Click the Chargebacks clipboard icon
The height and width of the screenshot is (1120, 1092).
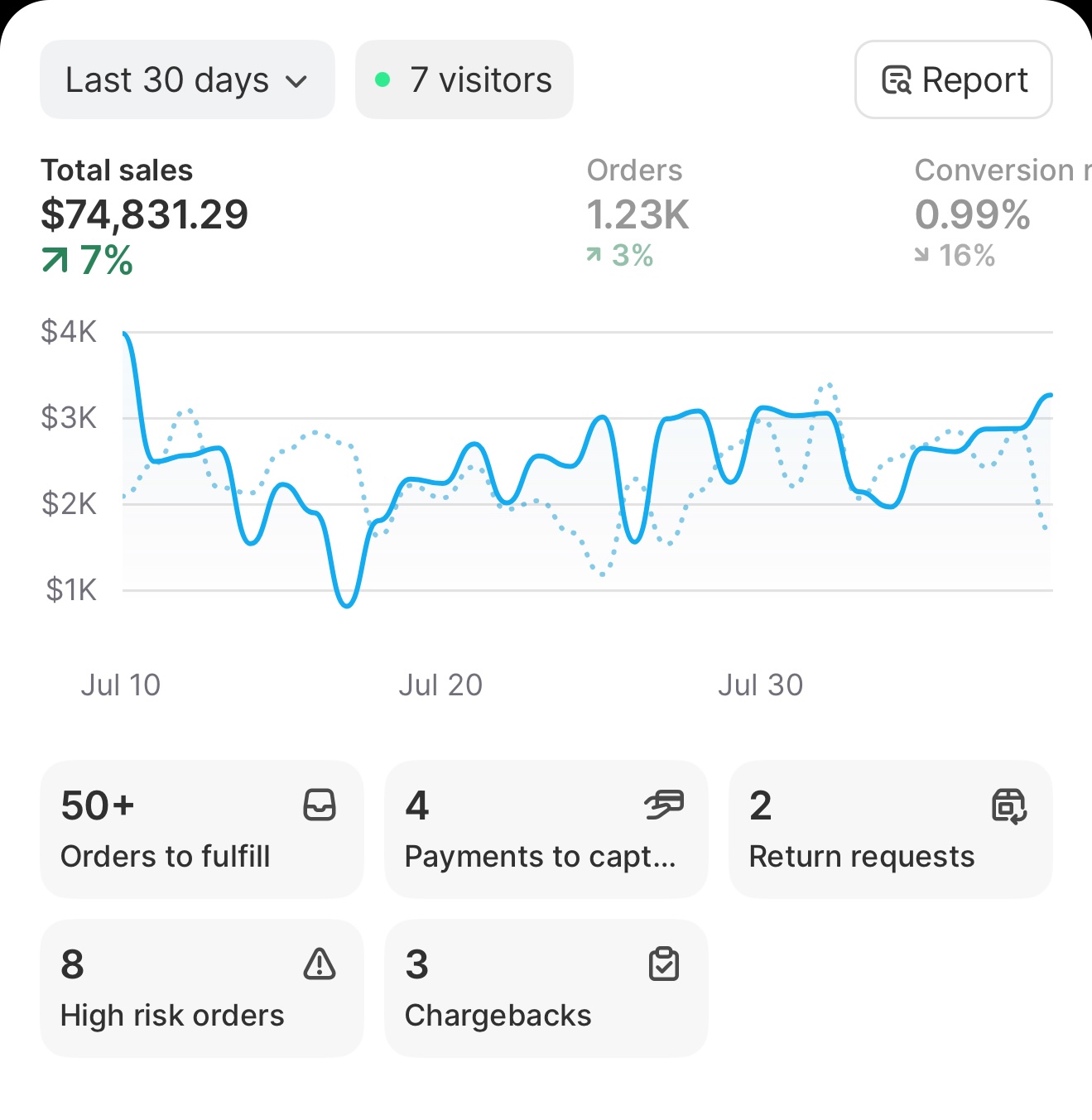662,964
